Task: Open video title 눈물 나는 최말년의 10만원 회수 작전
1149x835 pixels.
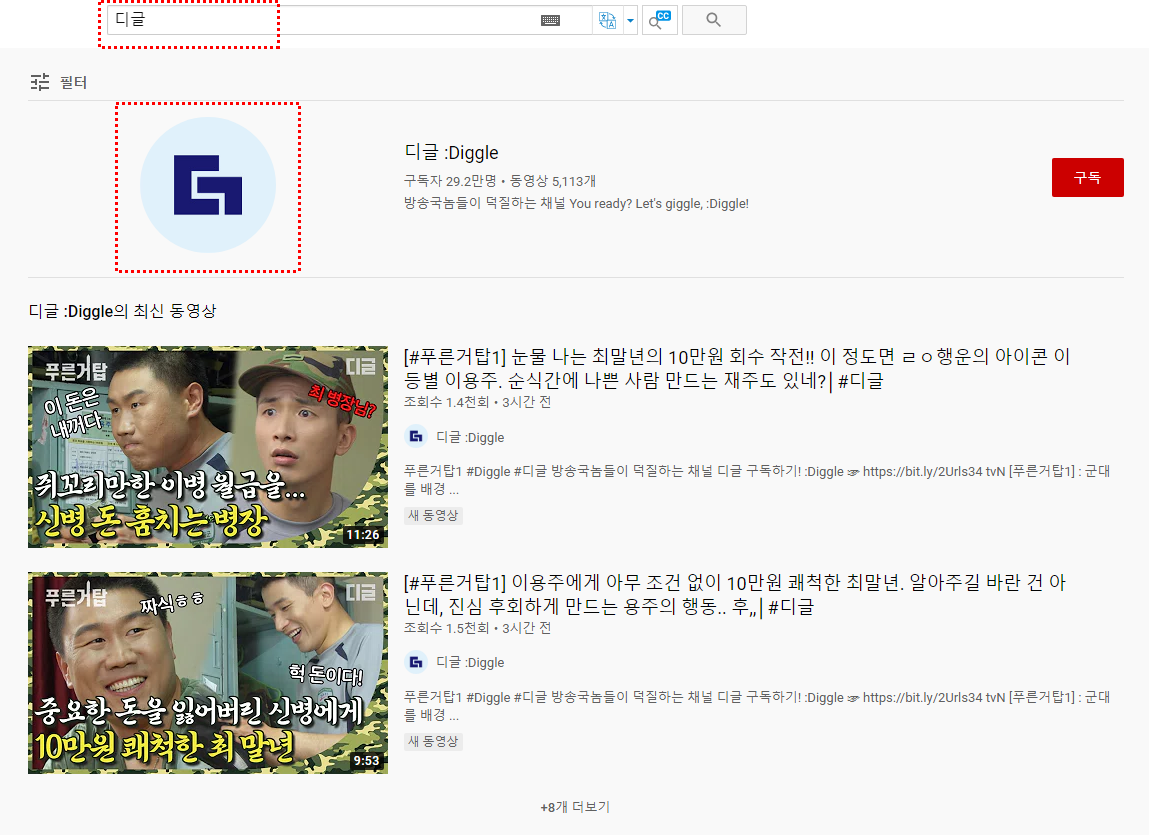Action: click(736, 368)
